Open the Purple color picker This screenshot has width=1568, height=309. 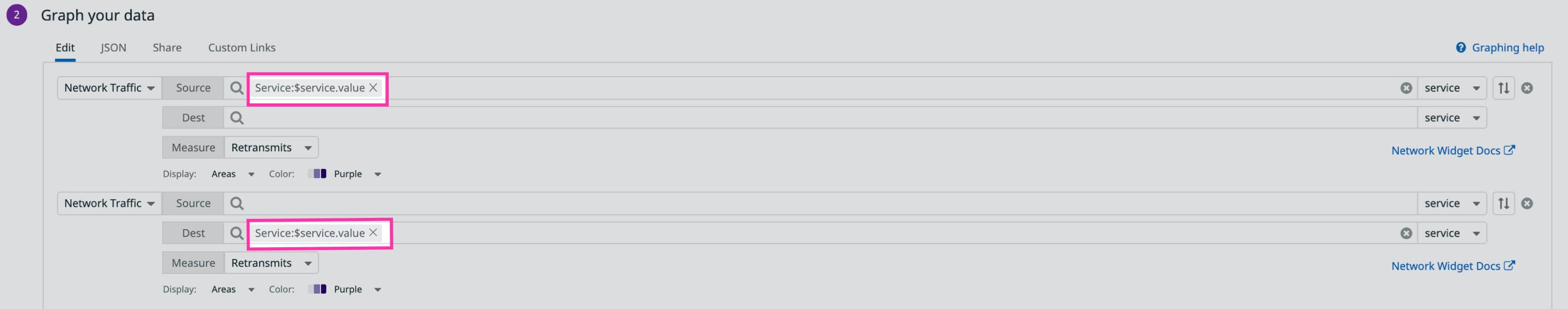point(347,173)
